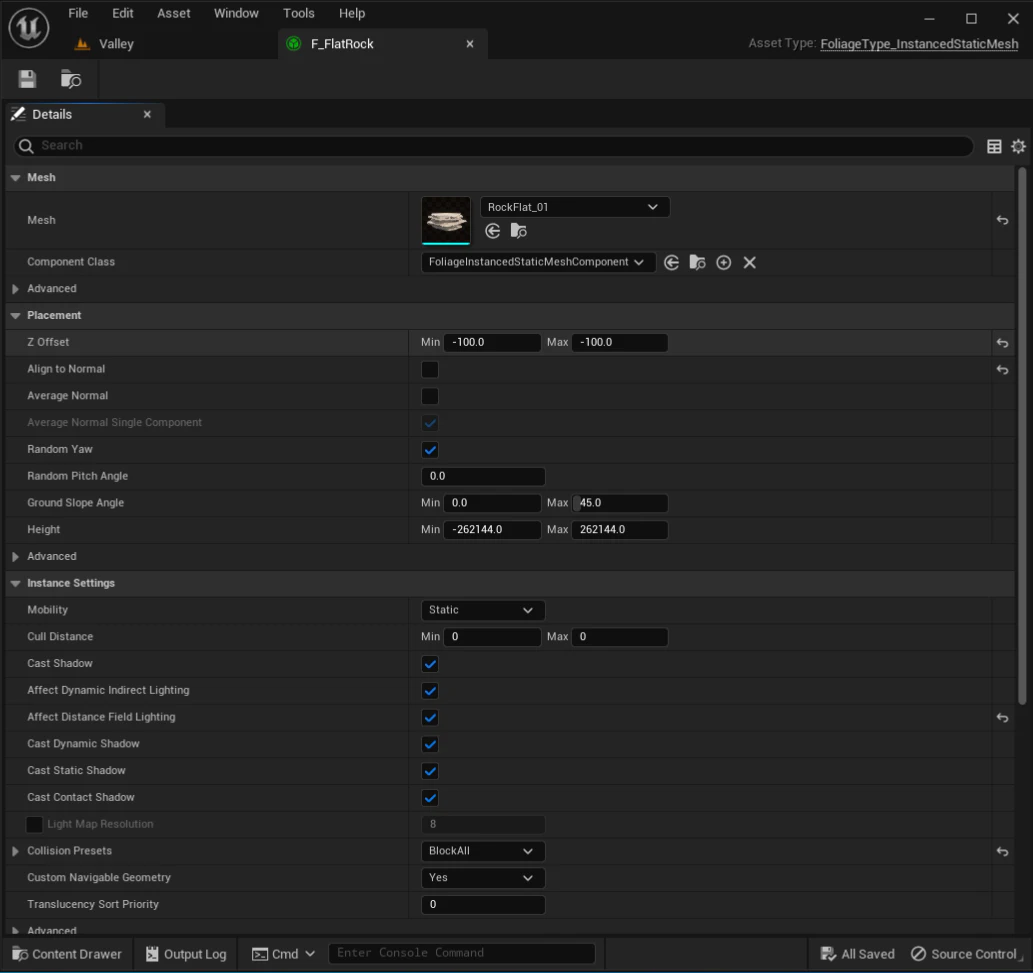The image size is (1033, 973).
Task: Toggle Cast Shadow checkbox
Action: pos(430,664)
